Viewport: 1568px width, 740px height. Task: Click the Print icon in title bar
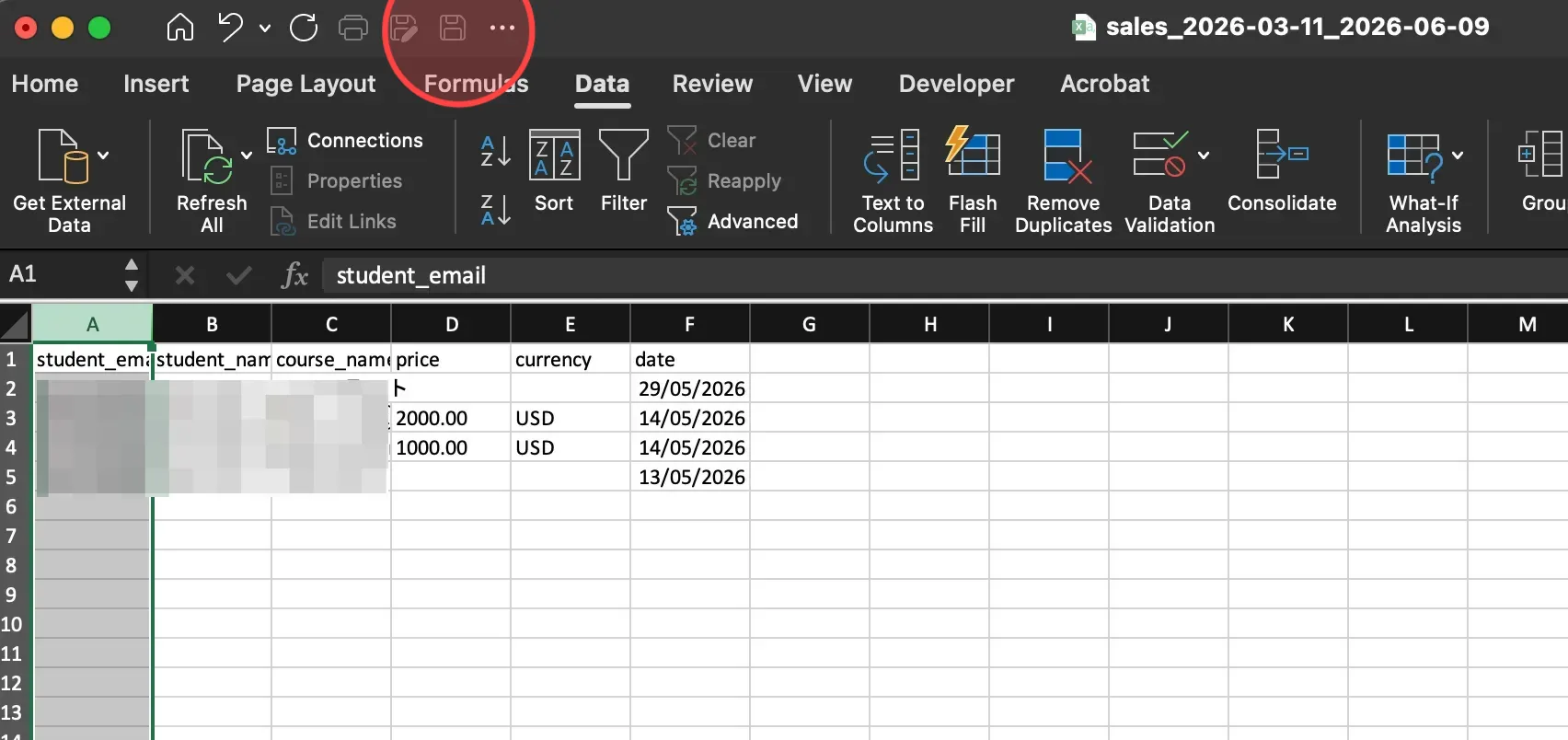pos(353,28)
